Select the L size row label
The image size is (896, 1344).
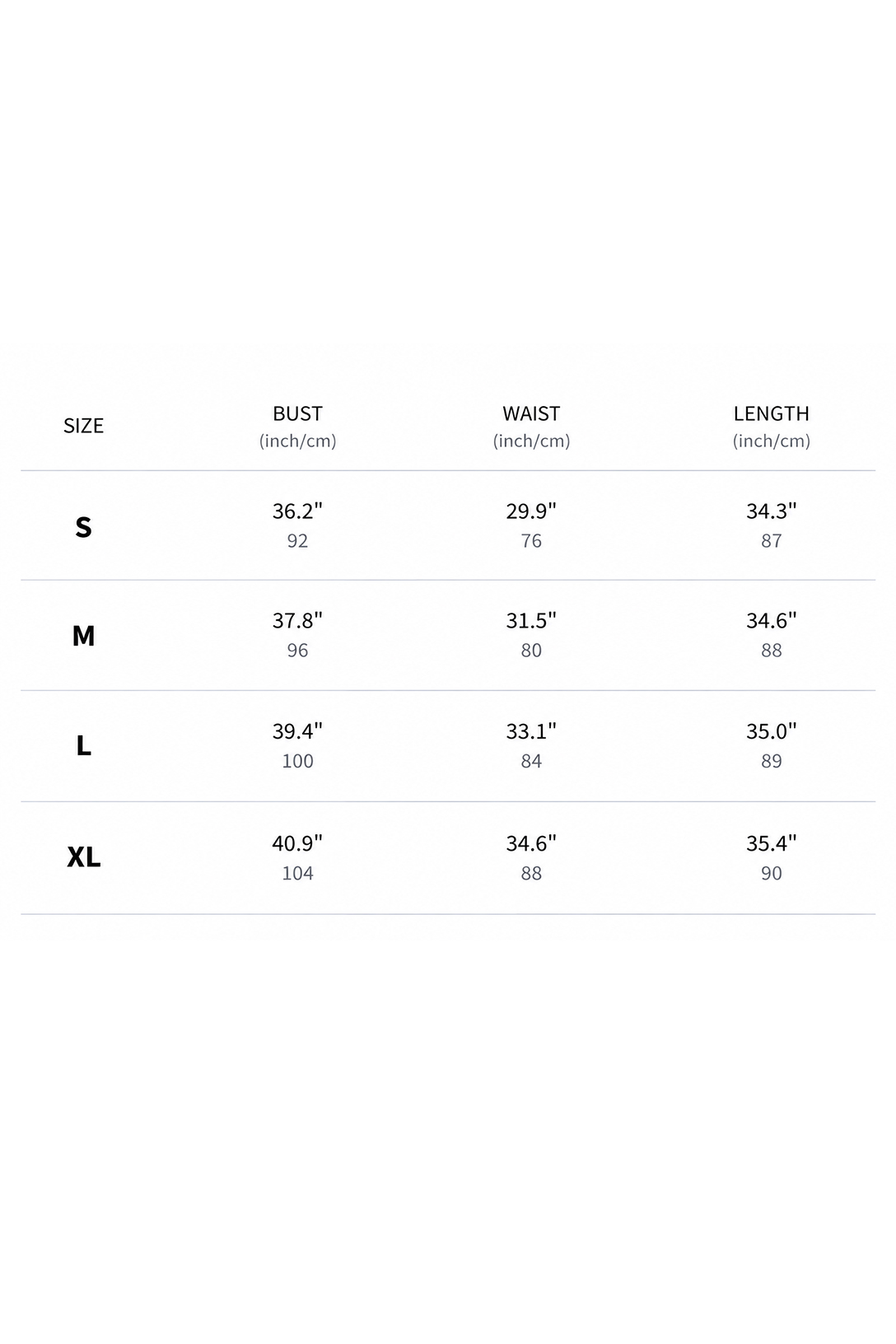(83, 745)
